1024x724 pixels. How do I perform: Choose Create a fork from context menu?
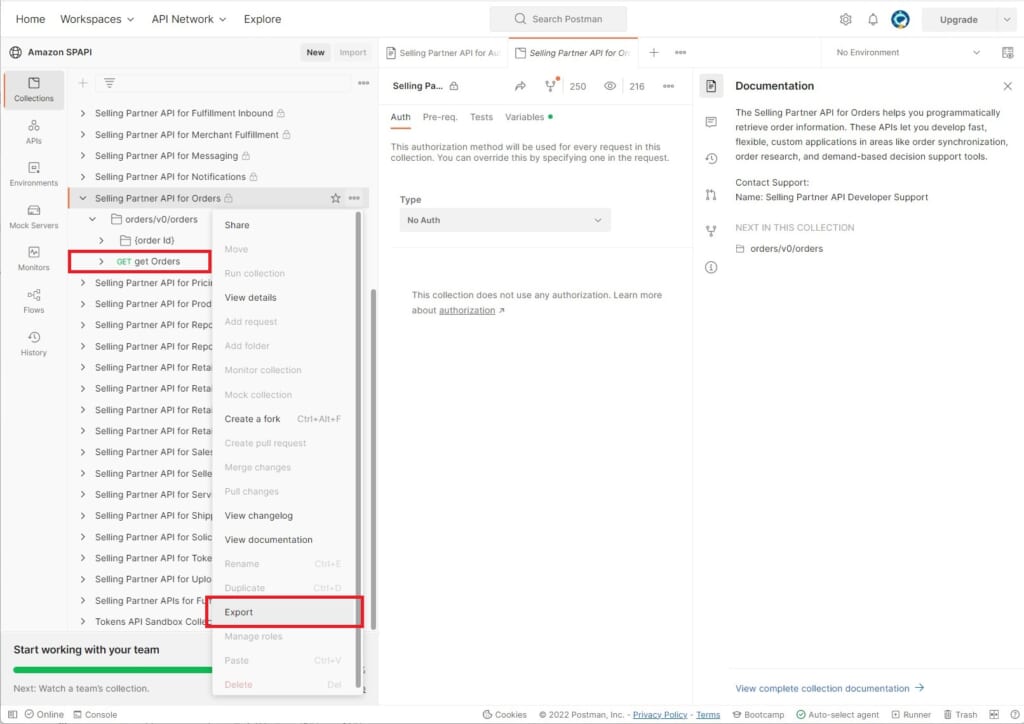pos(284,418)
